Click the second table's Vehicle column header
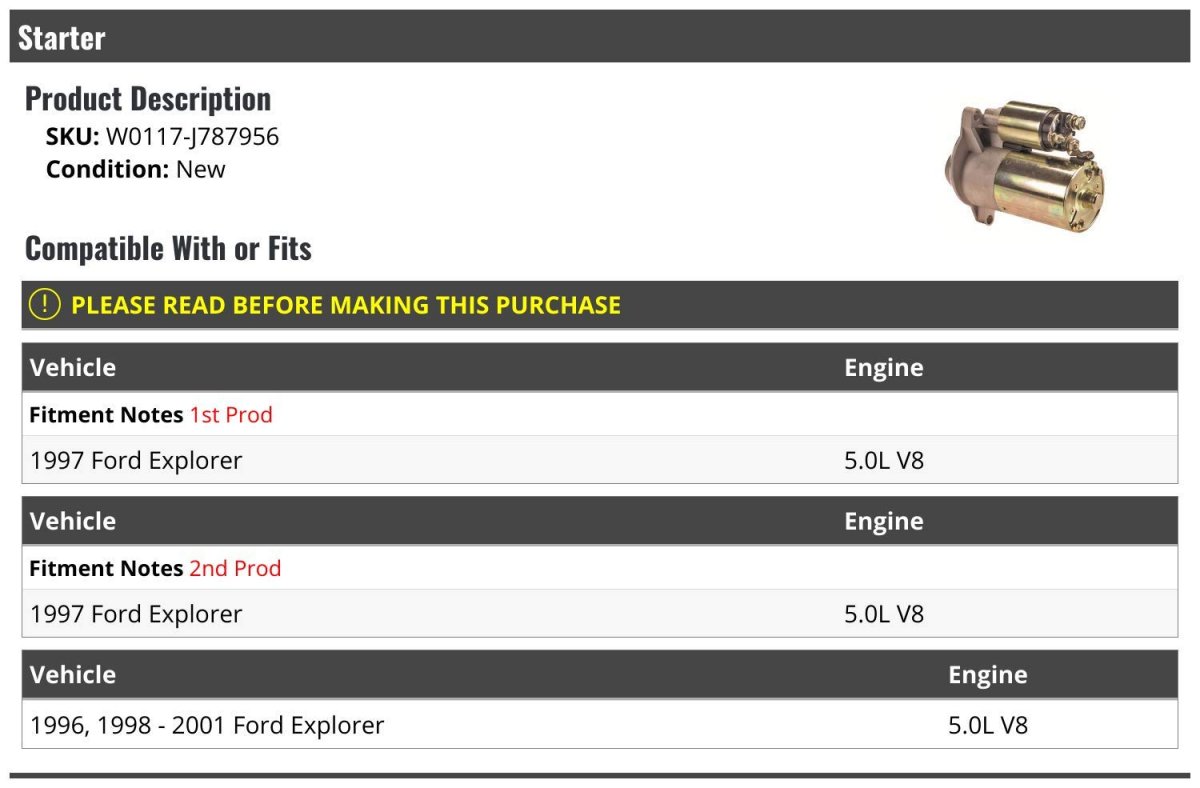 [x=73, y=521]
